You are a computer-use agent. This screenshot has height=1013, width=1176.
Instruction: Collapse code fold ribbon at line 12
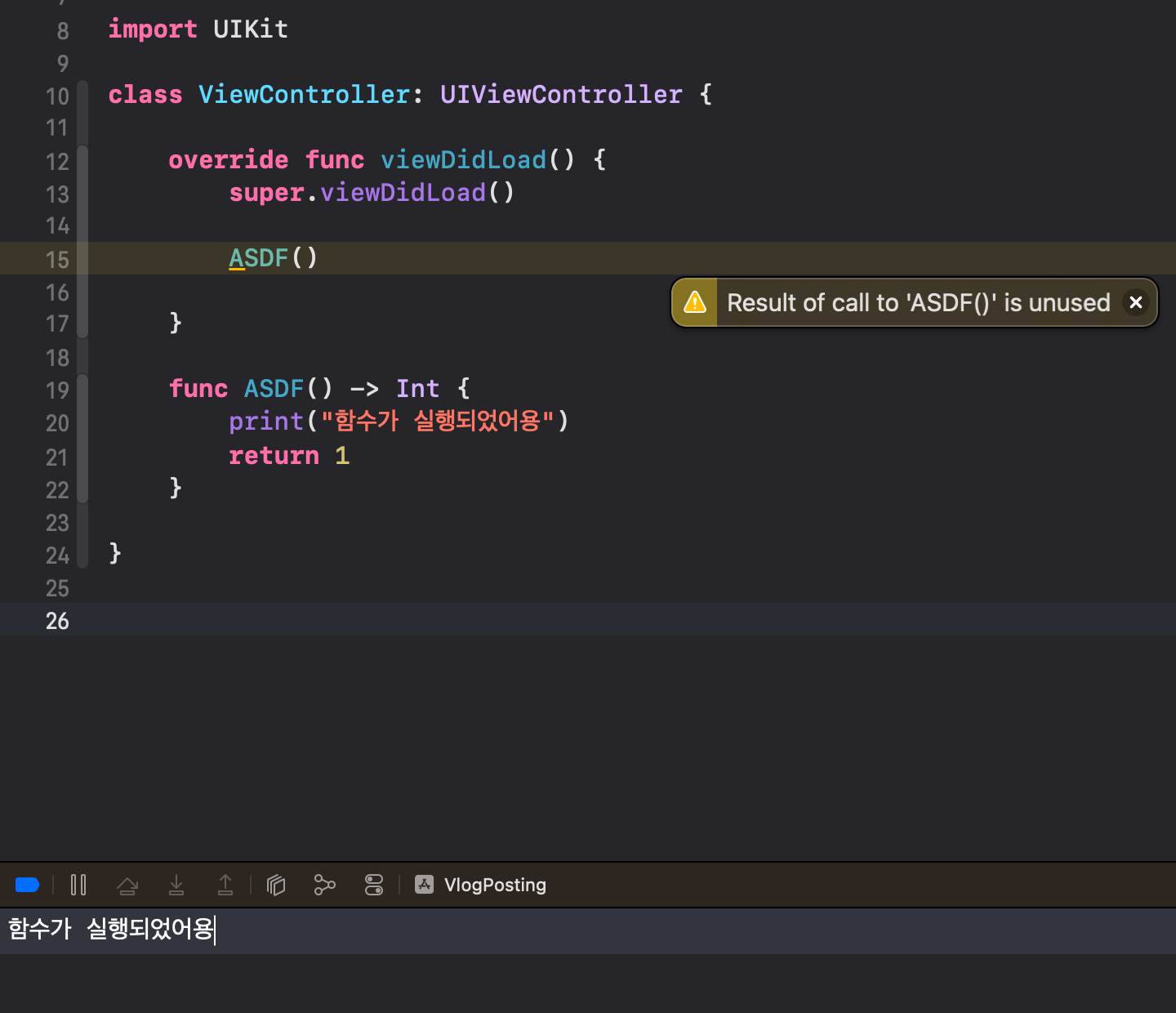tap(82, 242)
